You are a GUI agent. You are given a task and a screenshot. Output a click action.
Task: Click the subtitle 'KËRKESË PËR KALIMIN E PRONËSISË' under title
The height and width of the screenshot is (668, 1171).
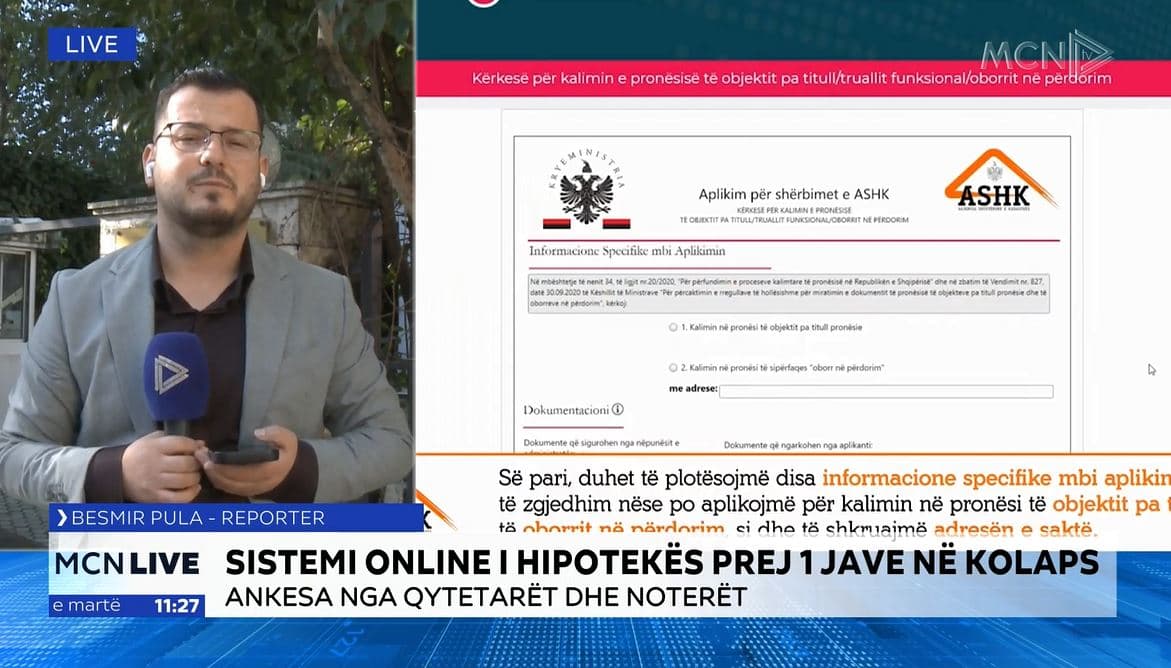point(794,211)
